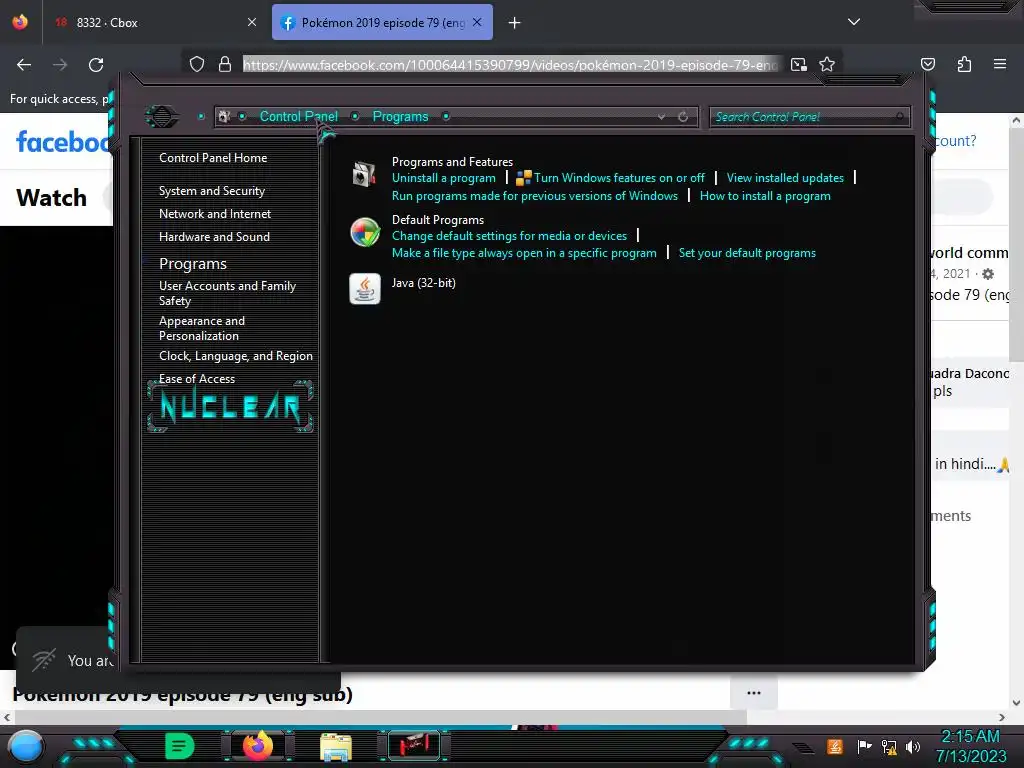Click Firefox forward arrow
This screenshot has height=768, width=1024.
click(60, 65)
